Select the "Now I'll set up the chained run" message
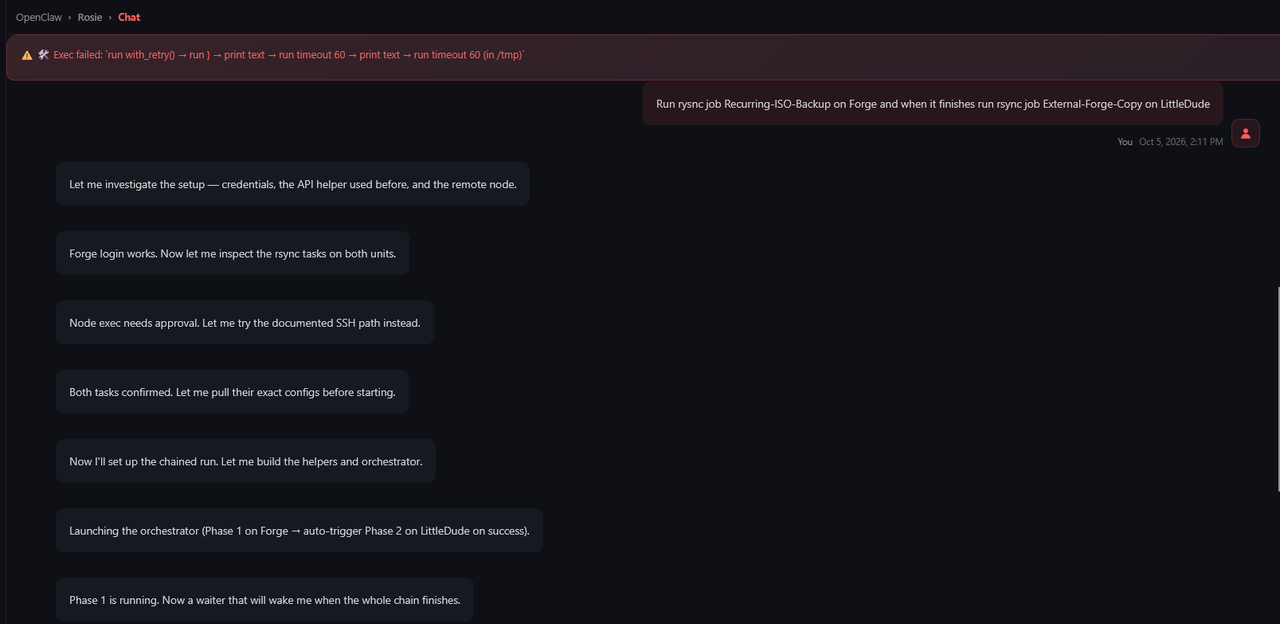The image size is (1280, 624). [x=246, y=461]
